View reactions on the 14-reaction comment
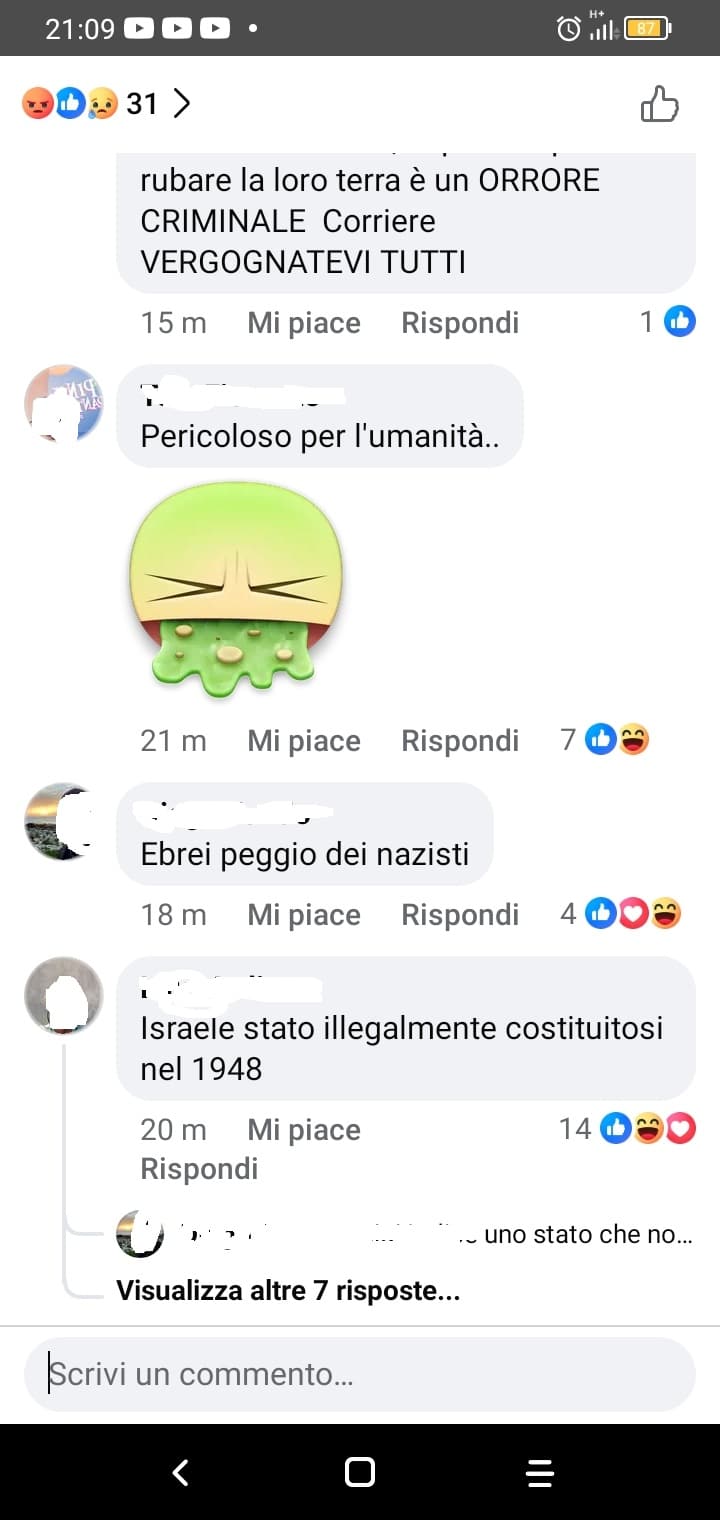This screenshot has height=1520, width=720. pos(627,1129)
